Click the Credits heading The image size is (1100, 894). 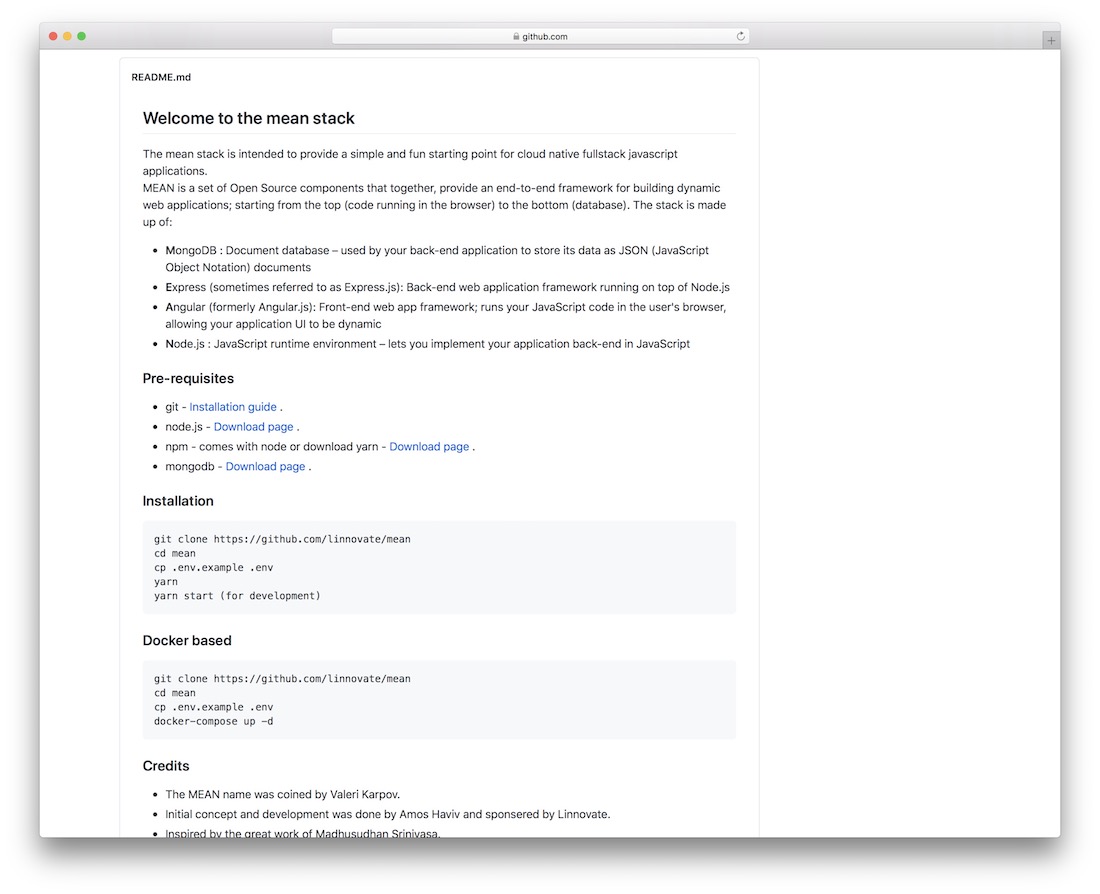[x=166, y=766]
